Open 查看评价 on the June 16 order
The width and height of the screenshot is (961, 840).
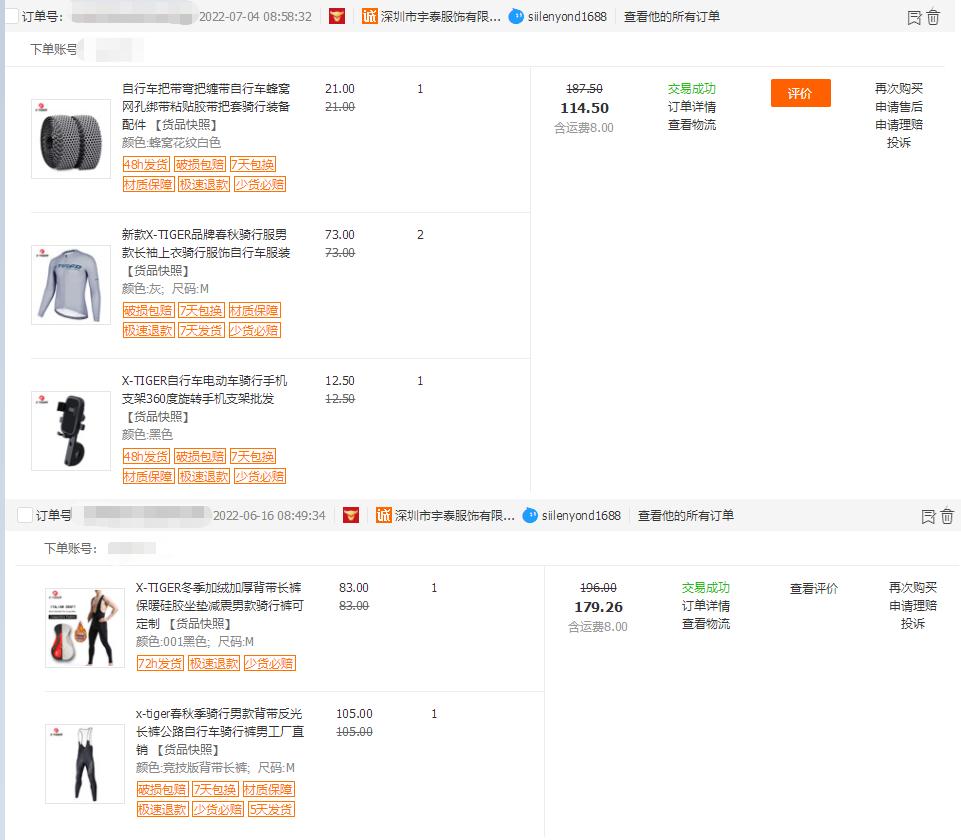[813, 590]
